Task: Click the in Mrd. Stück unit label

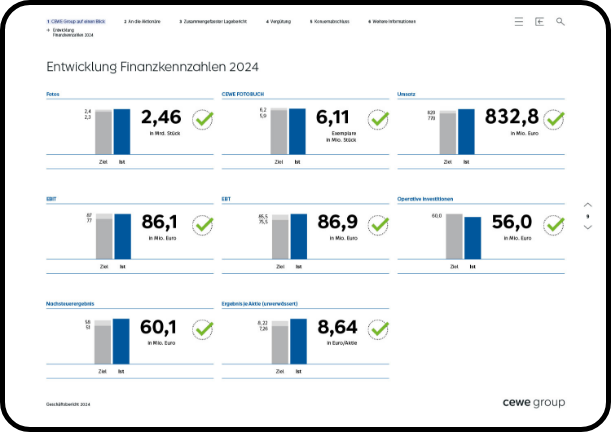Action: (x=165, y=133)
